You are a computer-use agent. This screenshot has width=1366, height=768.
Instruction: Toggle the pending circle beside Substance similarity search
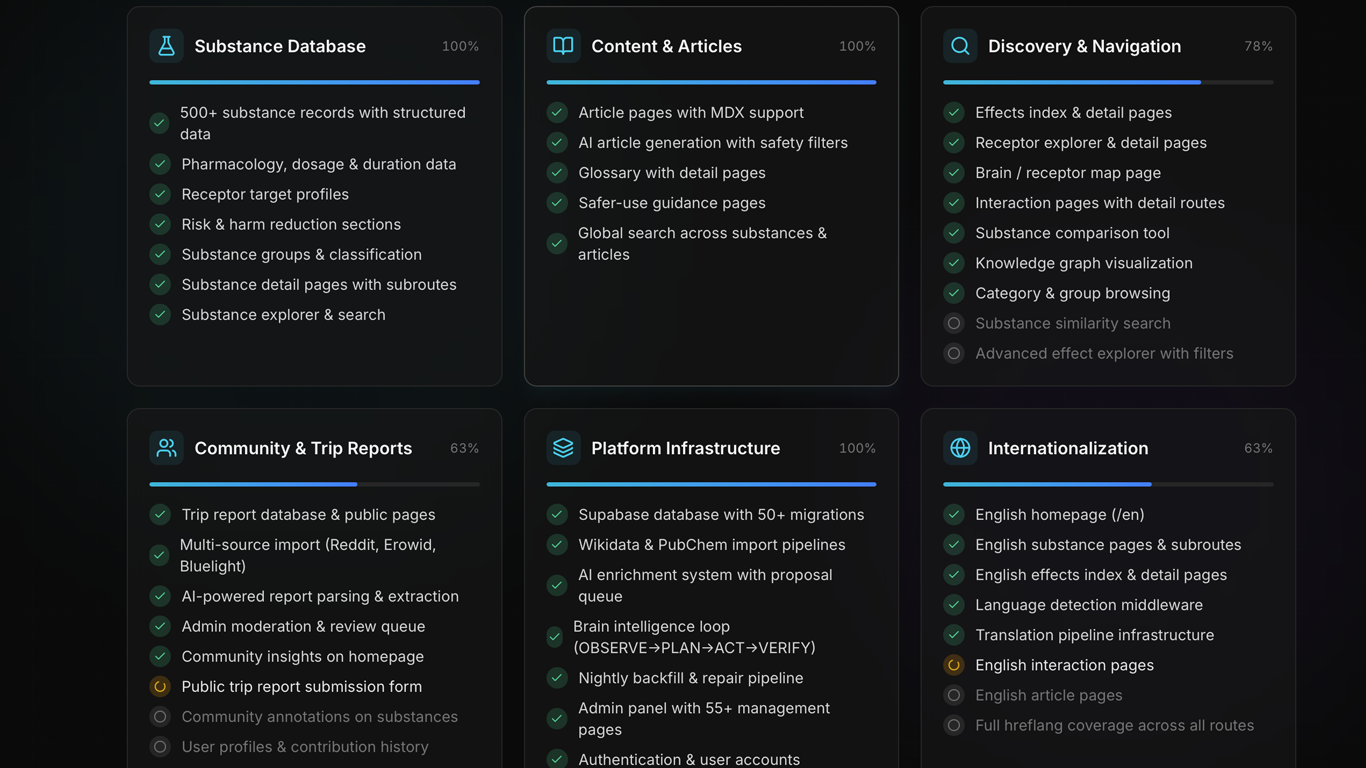click(954, 323)
